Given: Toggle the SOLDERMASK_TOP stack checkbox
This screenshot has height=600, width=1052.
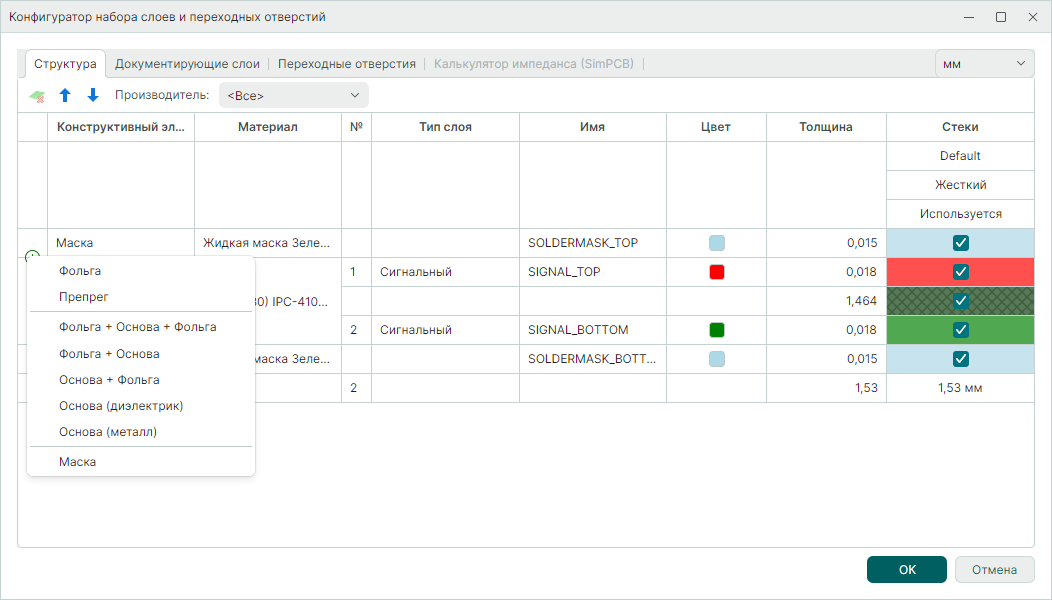Looking at the screenshot, I should (960, 243).
